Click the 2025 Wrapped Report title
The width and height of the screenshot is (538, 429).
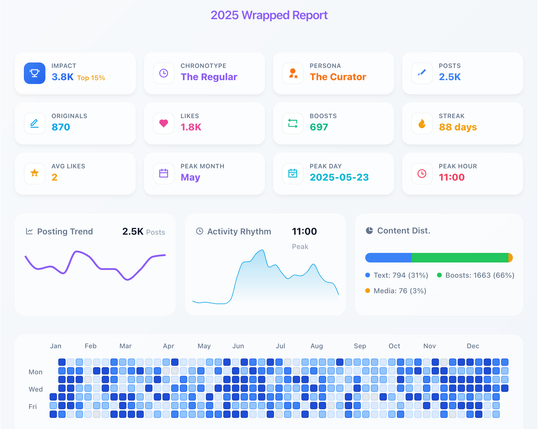click(x=269, y=15)
